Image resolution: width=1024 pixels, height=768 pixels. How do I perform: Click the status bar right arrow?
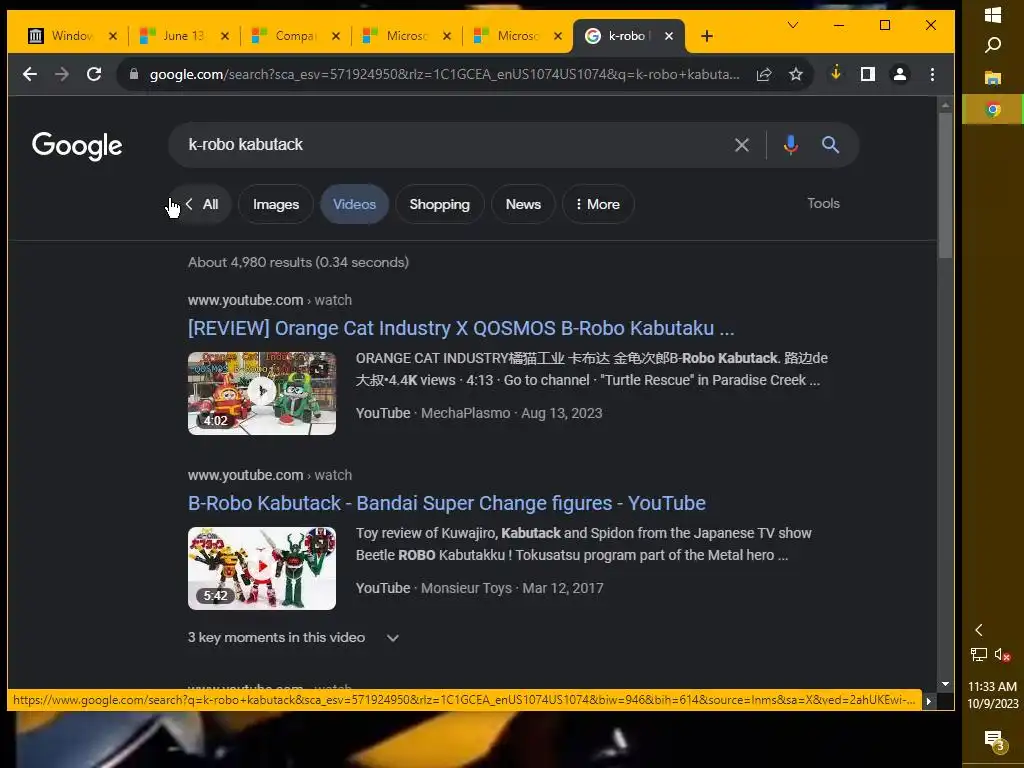[928, 701]
